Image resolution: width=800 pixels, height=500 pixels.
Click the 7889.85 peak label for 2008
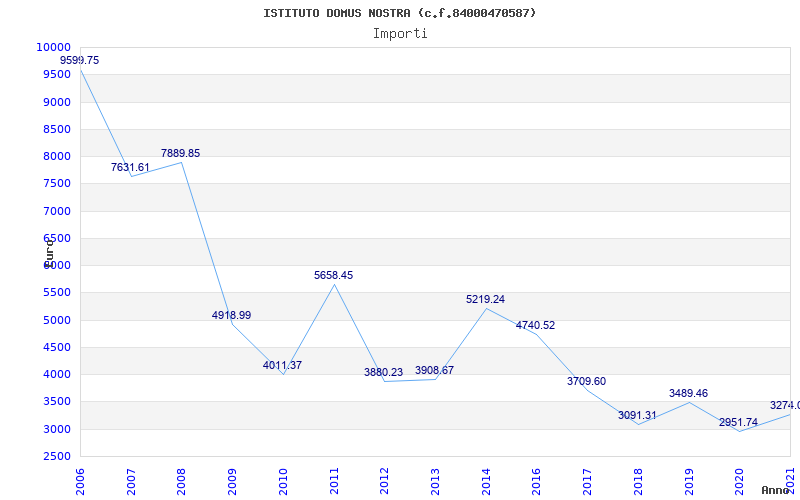coord(181,153)
